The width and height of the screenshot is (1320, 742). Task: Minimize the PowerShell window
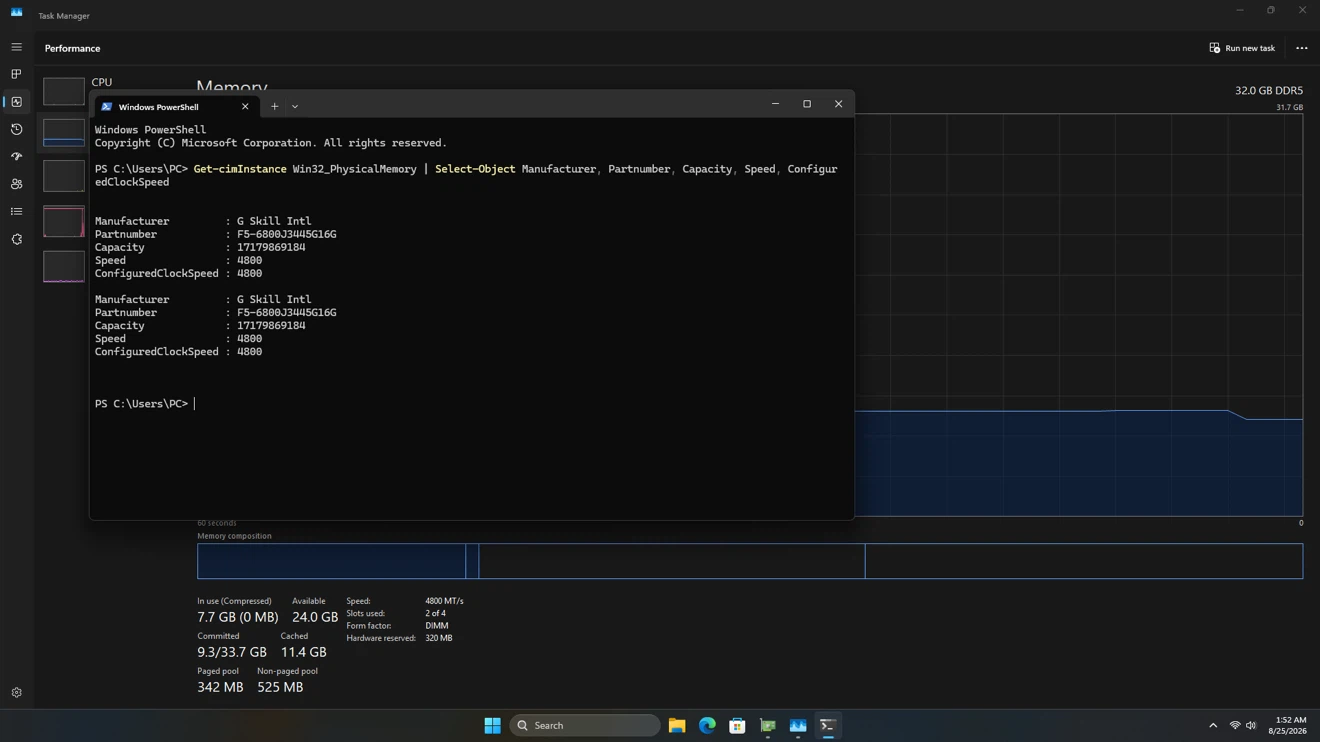tap(775, 104)
